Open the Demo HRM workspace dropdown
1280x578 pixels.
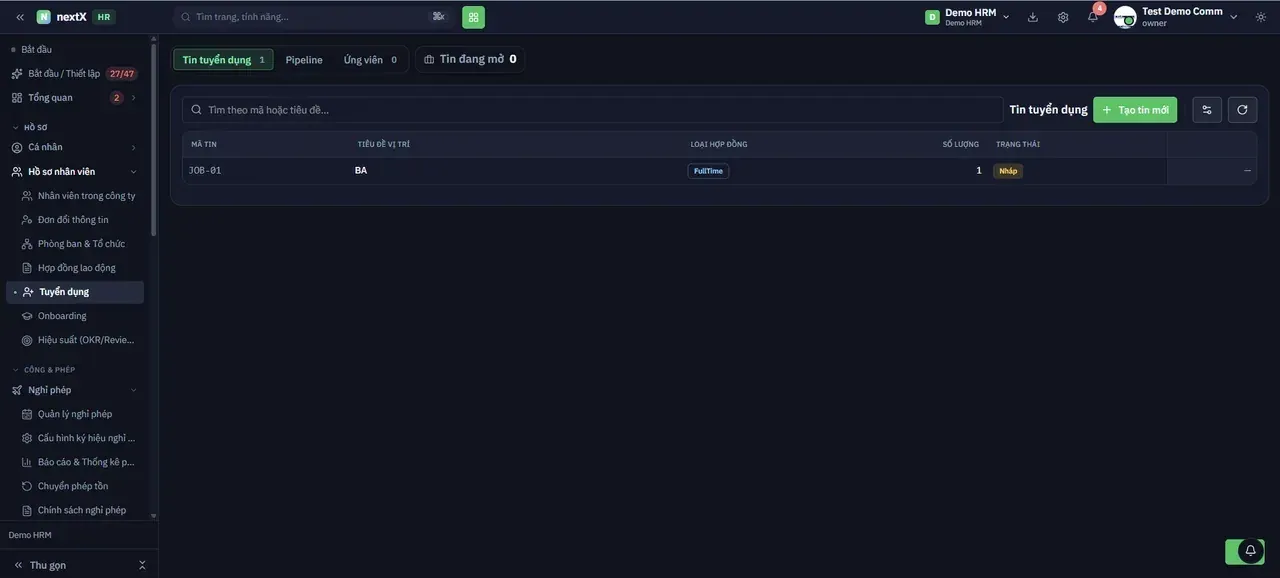tap(967, 17)
